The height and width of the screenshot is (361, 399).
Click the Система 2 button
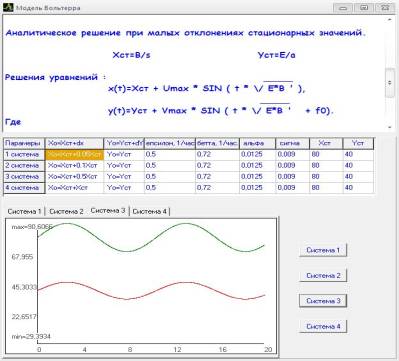323,275
